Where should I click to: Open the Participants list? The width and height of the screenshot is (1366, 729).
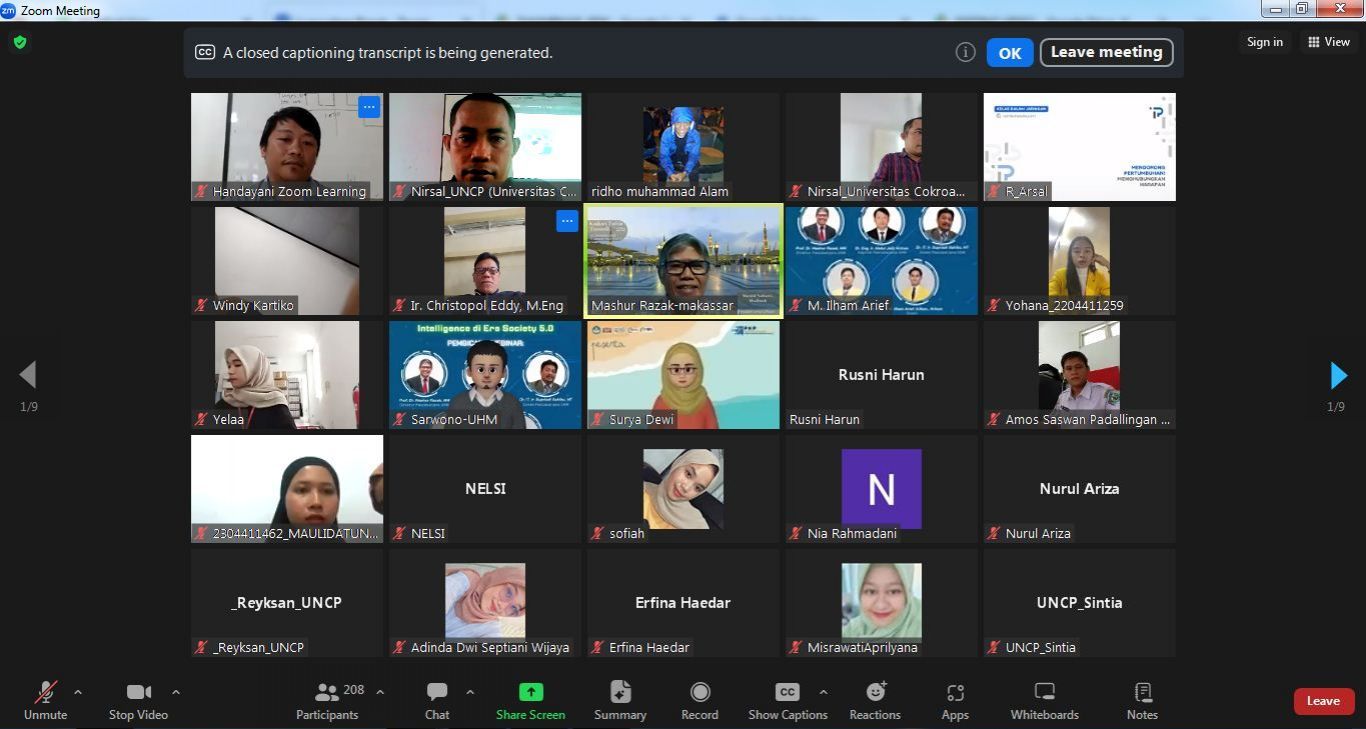point(327,700)
